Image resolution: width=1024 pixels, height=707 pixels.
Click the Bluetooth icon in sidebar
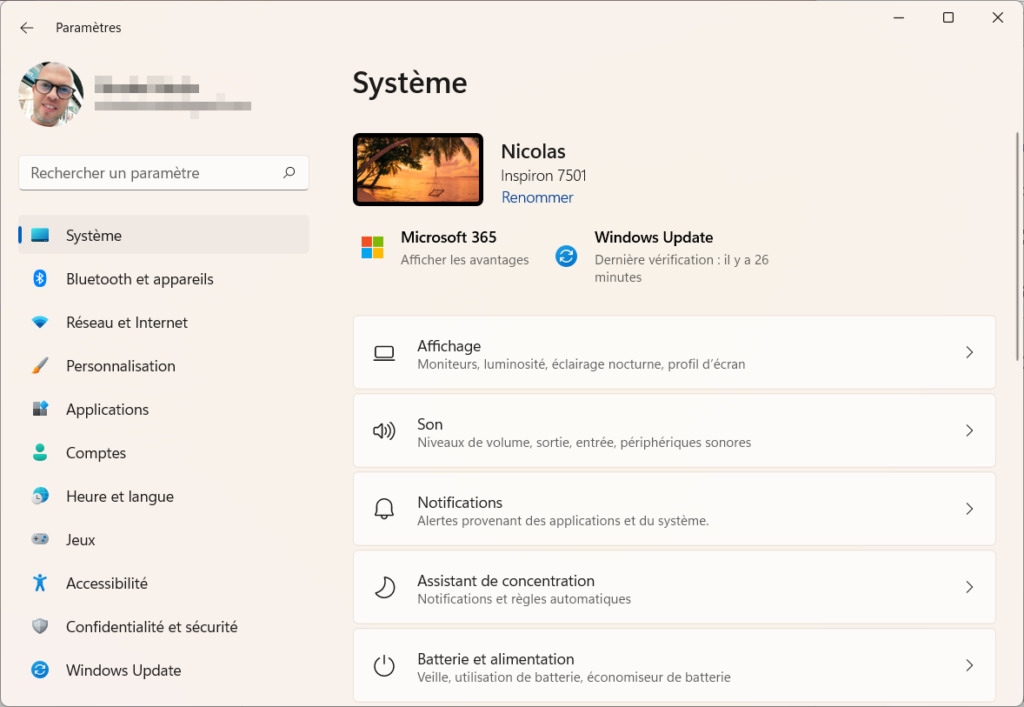pyautogui.click(x=40, y=279)
